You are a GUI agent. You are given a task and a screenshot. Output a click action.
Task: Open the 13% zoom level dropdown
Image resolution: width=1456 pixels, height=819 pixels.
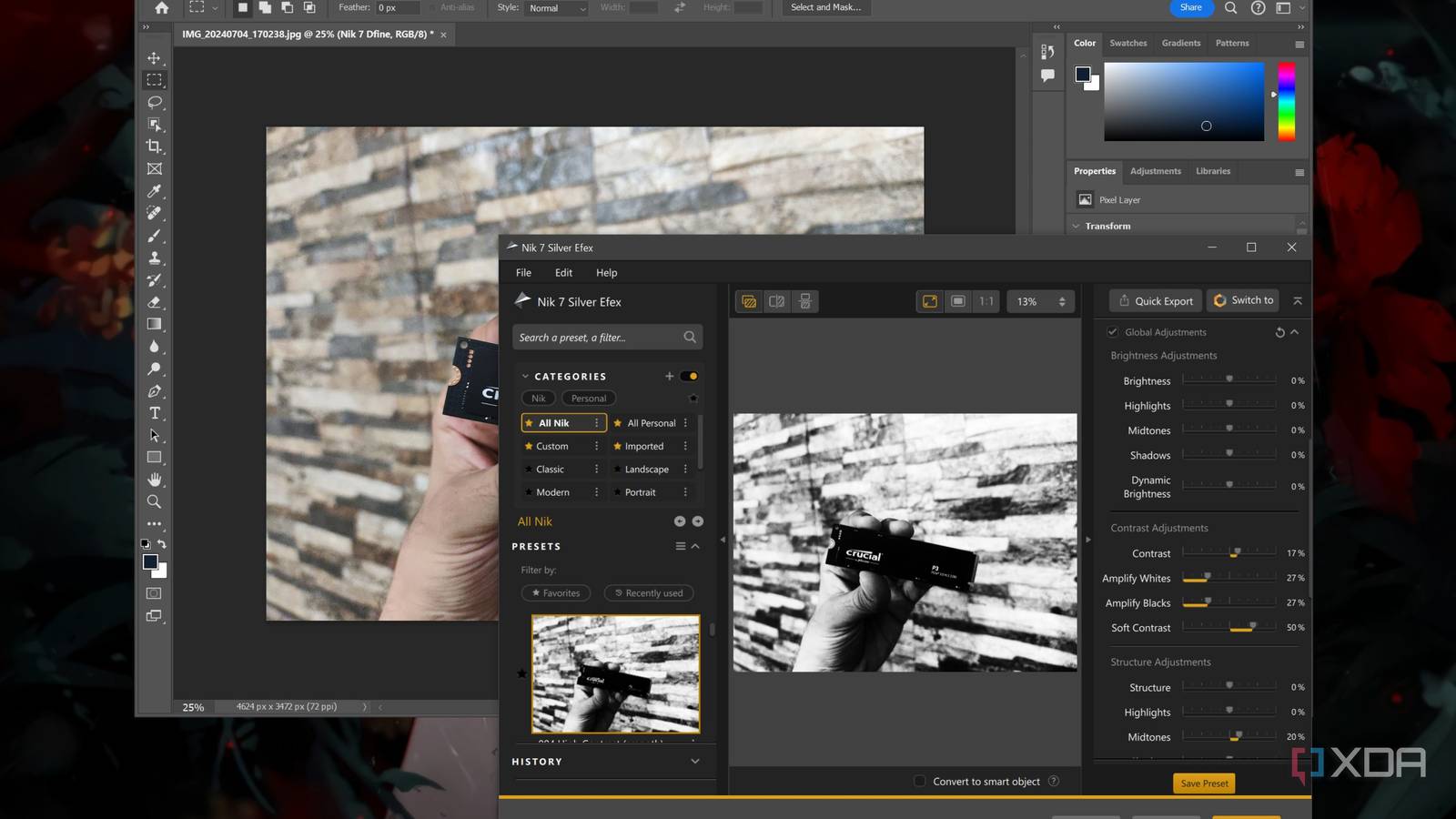tap(1041, 301)
